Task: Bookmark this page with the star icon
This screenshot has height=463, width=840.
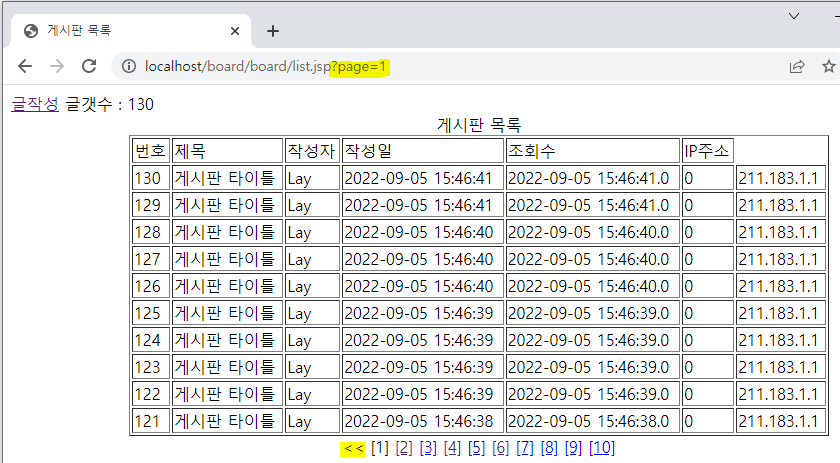Action: coord(829,66)
